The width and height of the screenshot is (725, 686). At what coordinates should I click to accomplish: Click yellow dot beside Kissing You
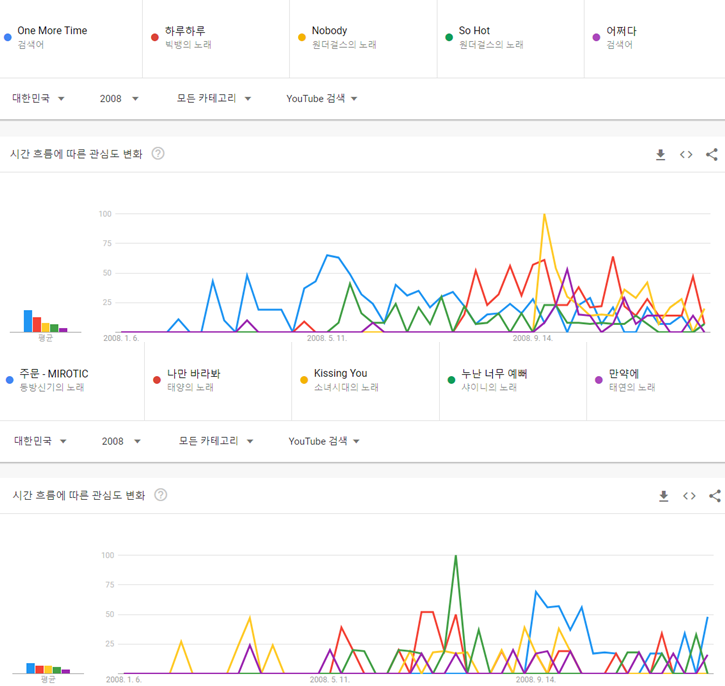[304, 380]
